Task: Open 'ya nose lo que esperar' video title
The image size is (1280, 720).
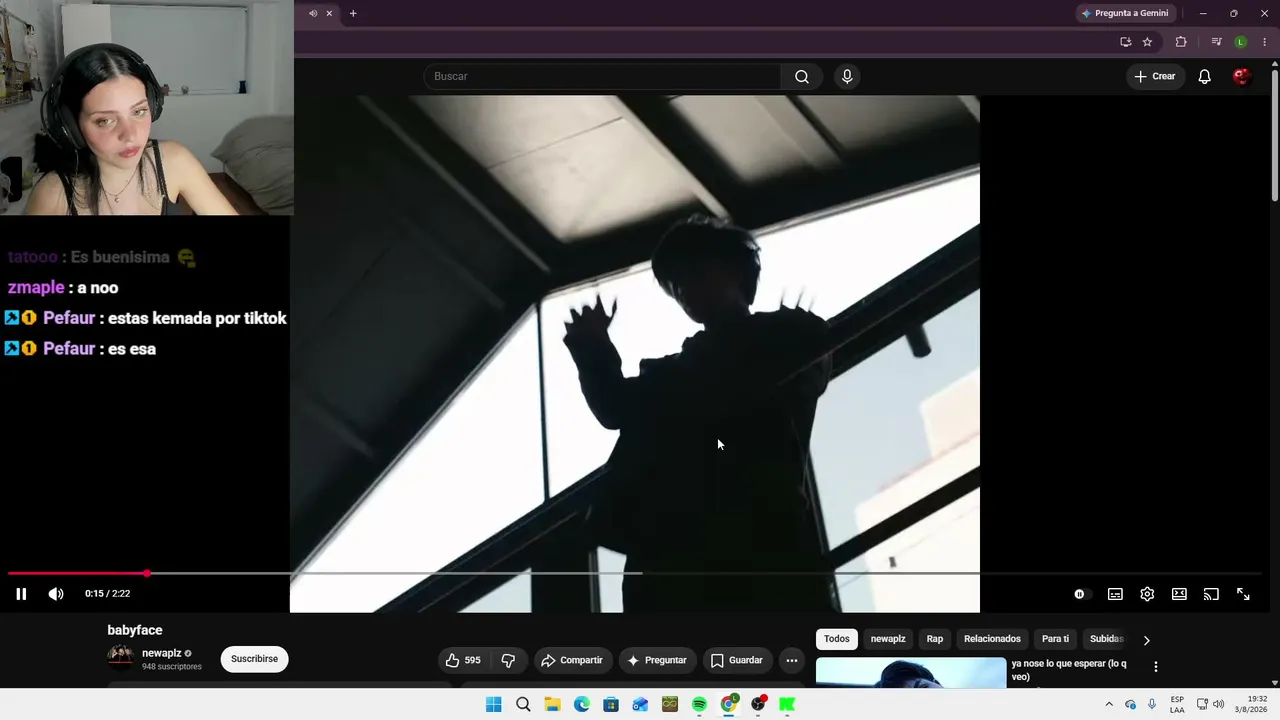Action: tap(1069, 670)
